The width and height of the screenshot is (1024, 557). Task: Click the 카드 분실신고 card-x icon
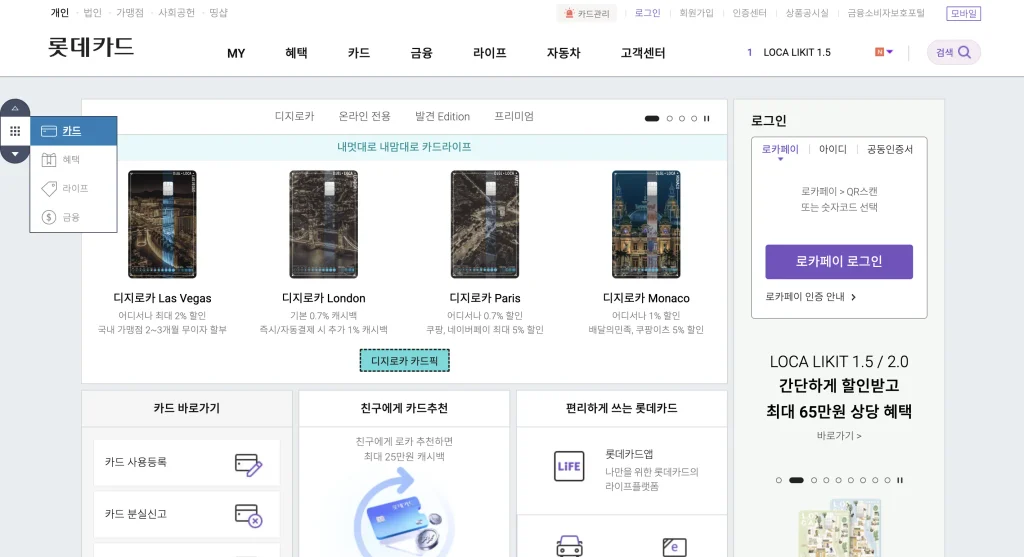click(248, 515)
